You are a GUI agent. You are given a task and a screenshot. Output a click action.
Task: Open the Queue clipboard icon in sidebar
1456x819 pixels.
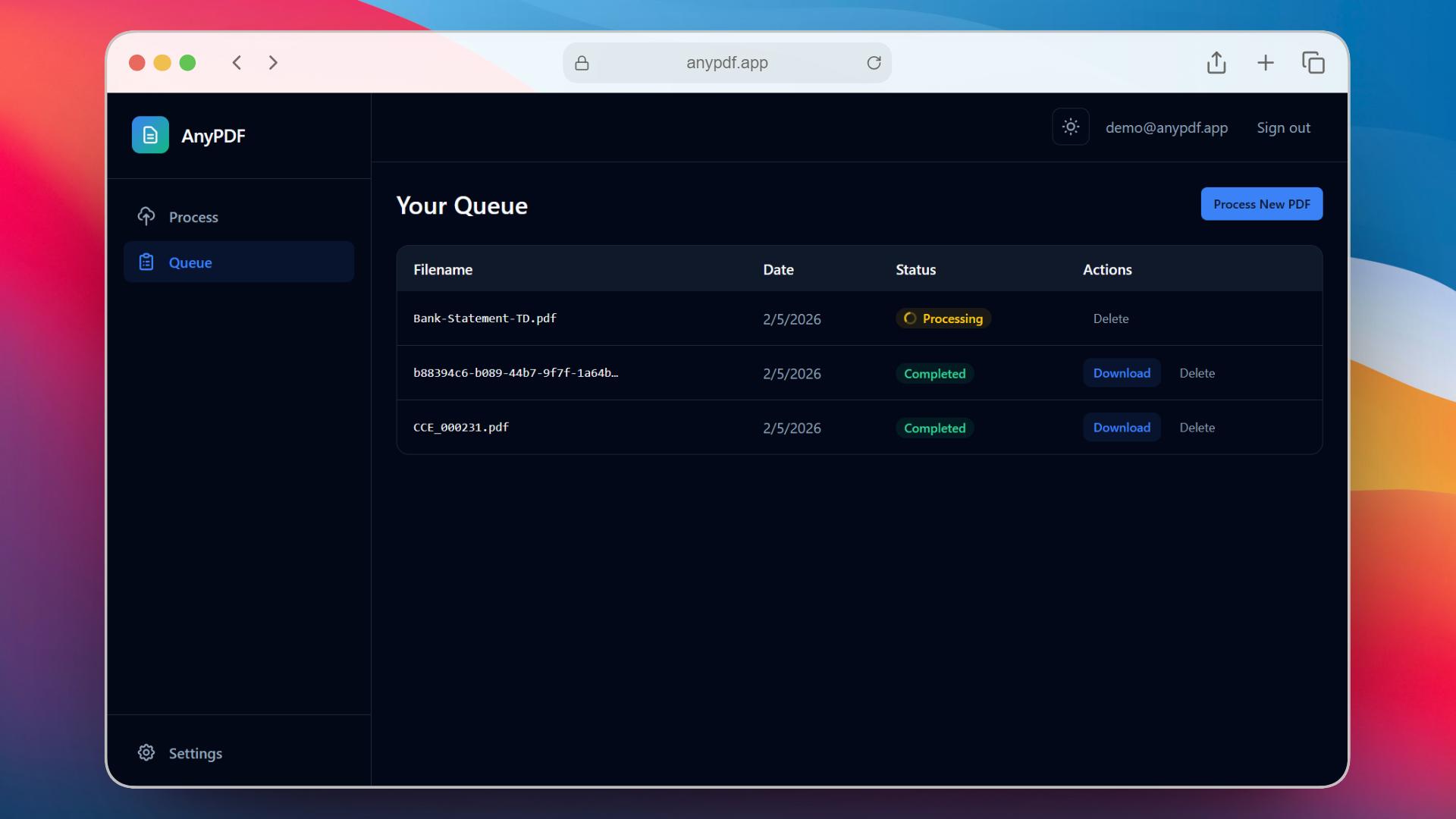pos(146,262)
